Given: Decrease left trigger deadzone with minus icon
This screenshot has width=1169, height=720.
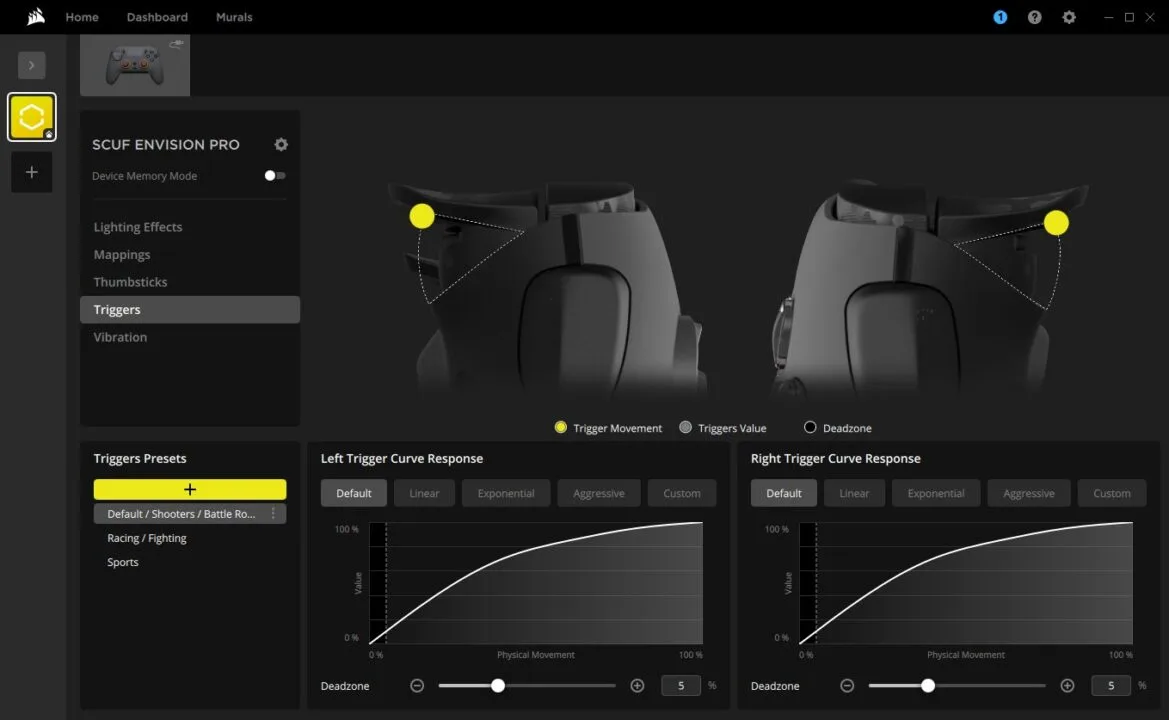Looking at the screenshot, I should coord(417,686).
